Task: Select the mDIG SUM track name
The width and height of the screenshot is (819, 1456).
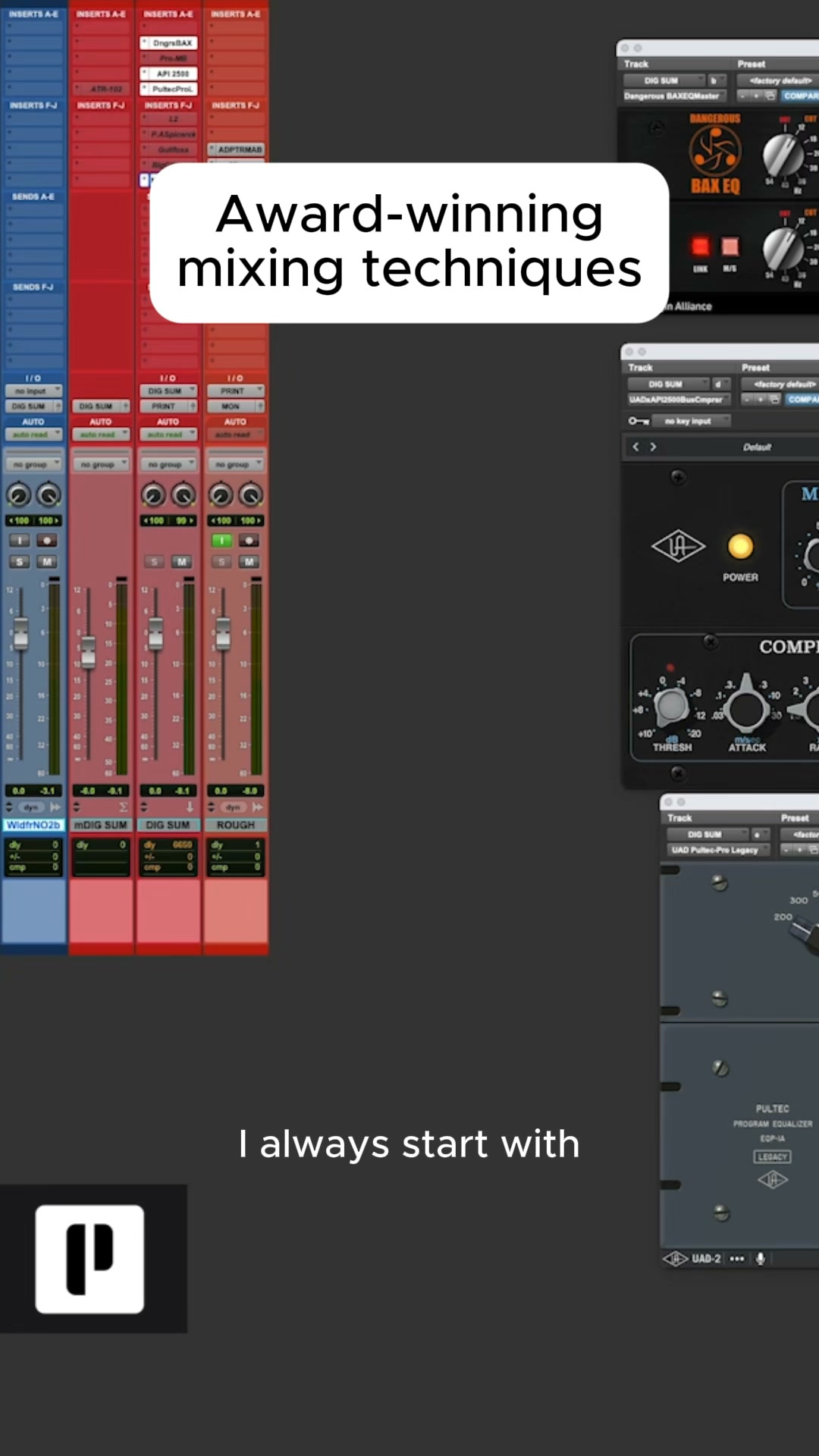Action: 101,825
